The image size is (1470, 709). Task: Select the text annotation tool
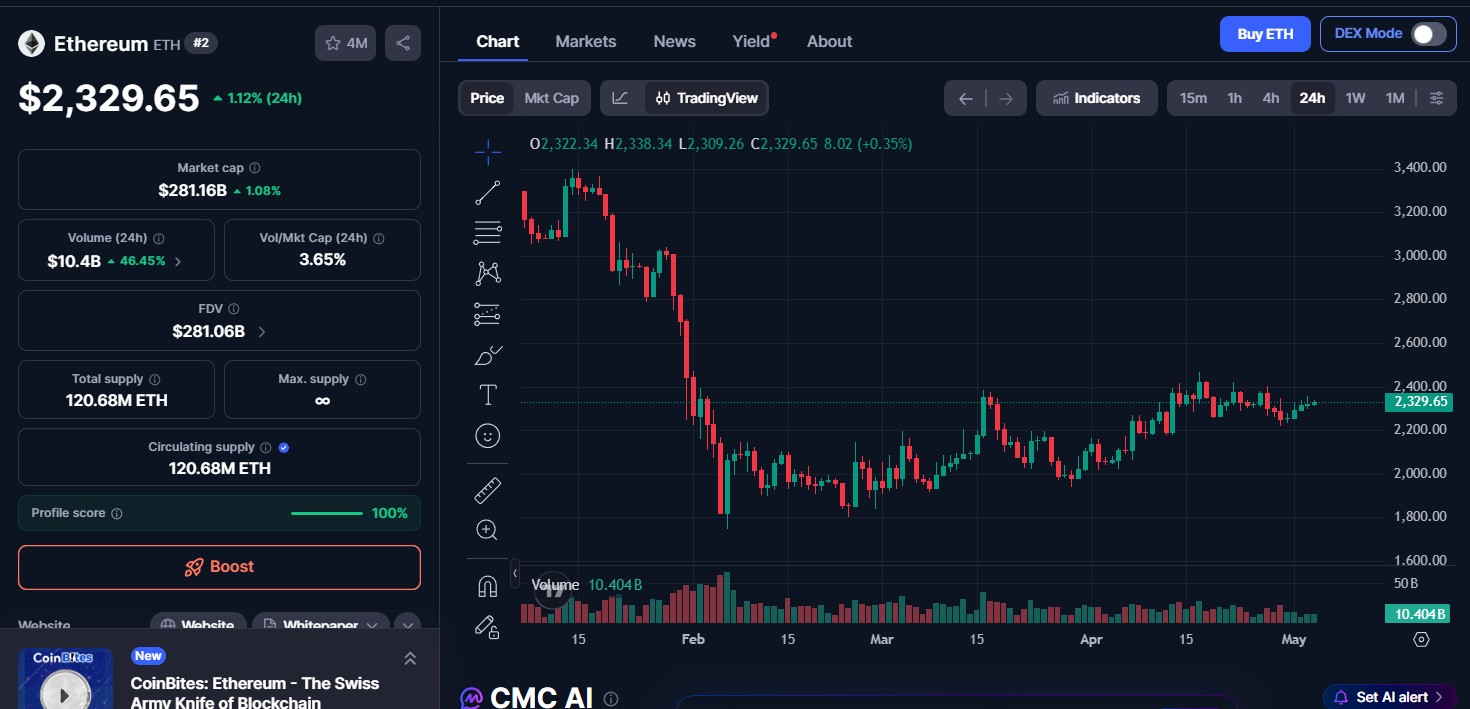coord(487,395)
